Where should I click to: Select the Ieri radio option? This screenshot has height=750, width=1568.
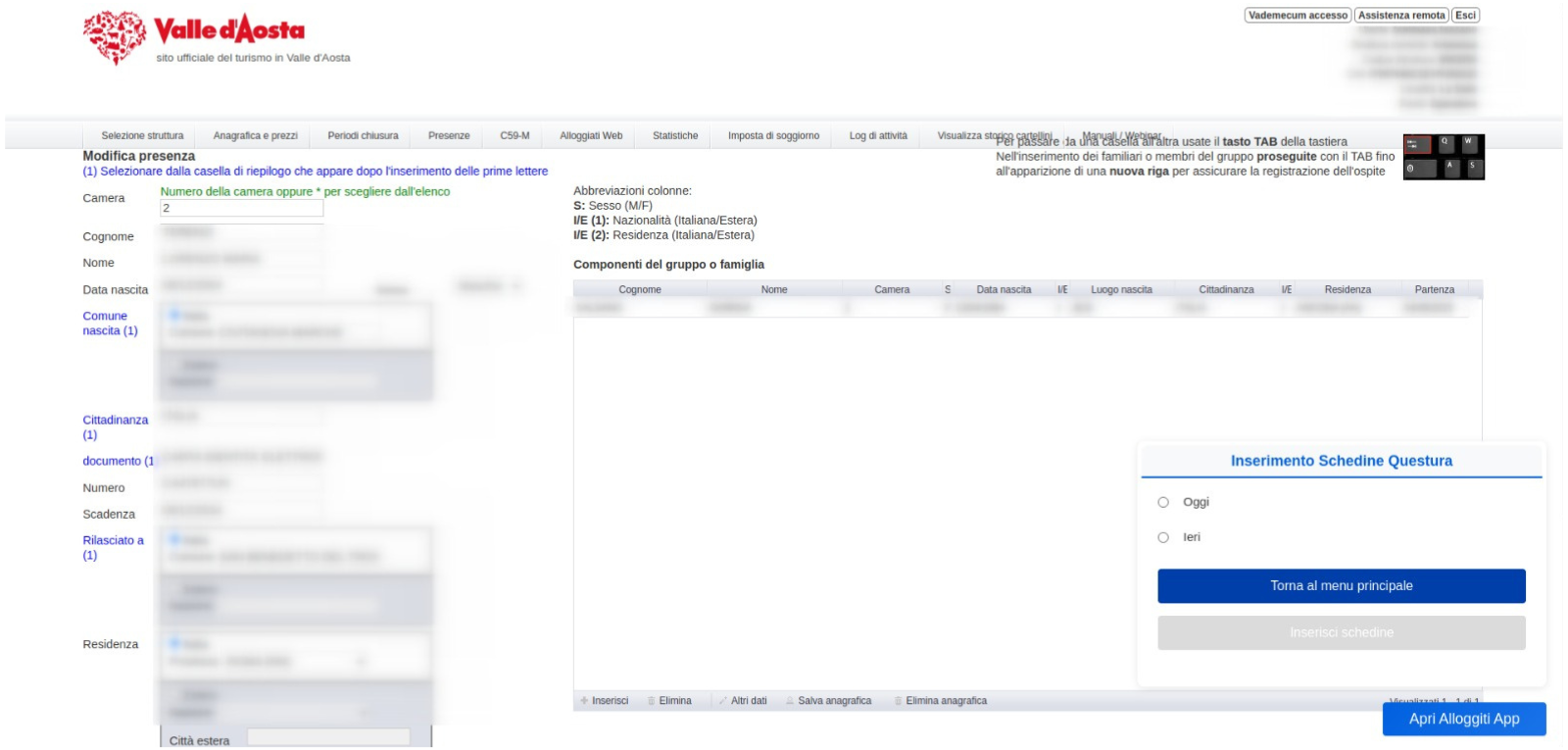[x=1163, y=537]
